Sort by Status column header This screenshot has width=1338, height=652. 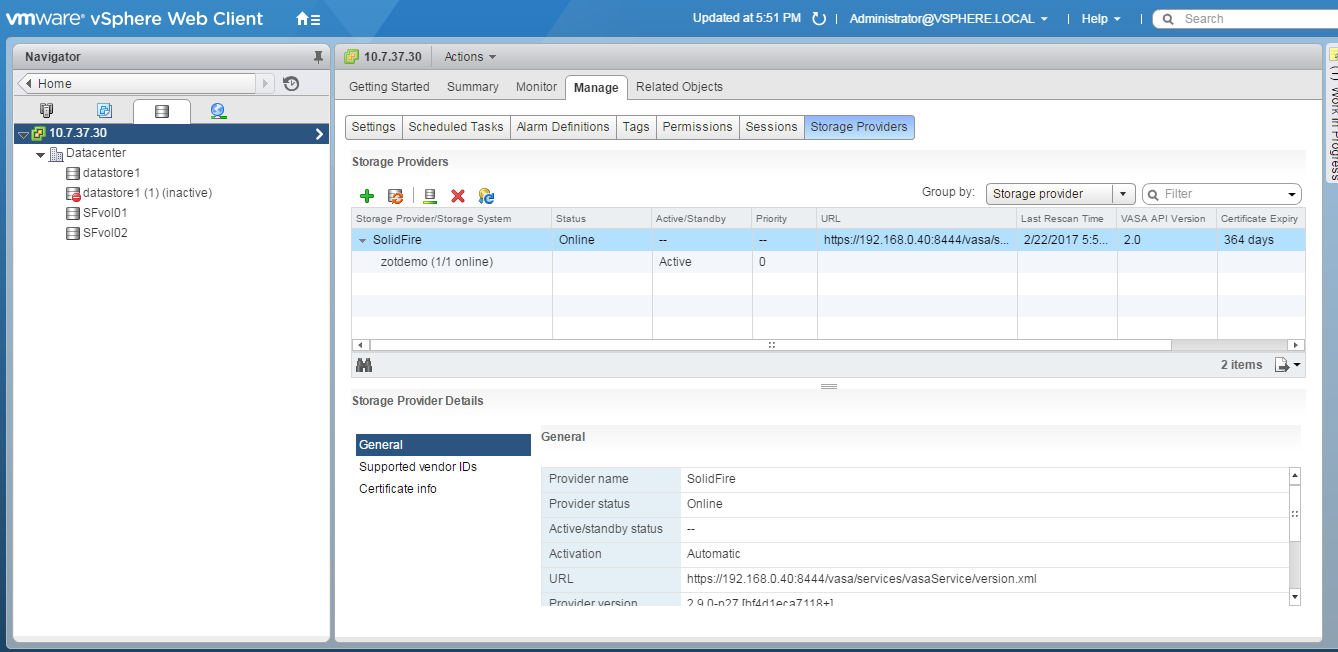click(x=601, y=218)
